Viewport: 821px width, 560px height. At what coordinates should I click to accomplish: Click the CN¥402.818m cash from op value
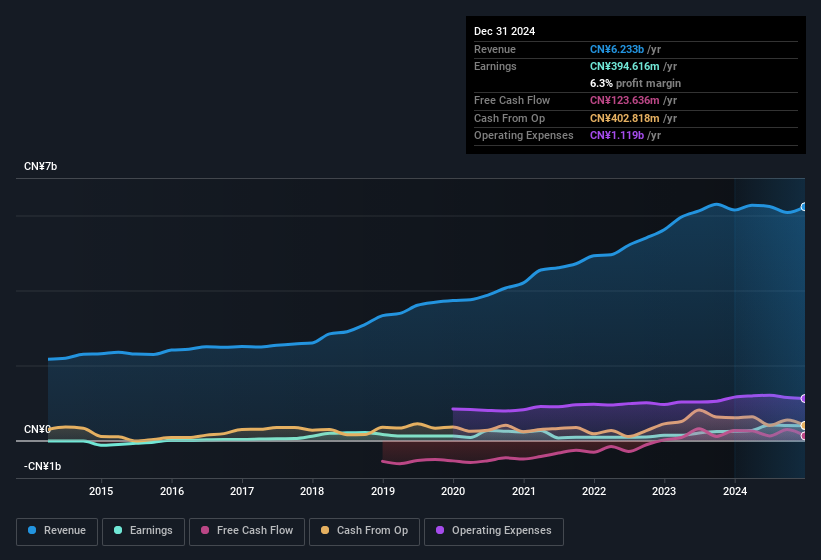click(x=625, y=118)
